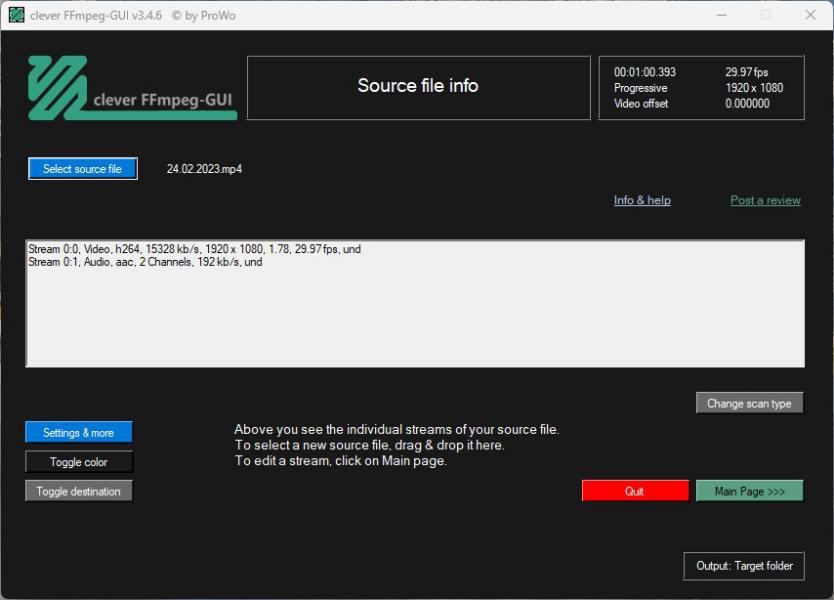Click the Output: Target folder button
This screenshot has height=600, width=834.
(x=744, y=566)
